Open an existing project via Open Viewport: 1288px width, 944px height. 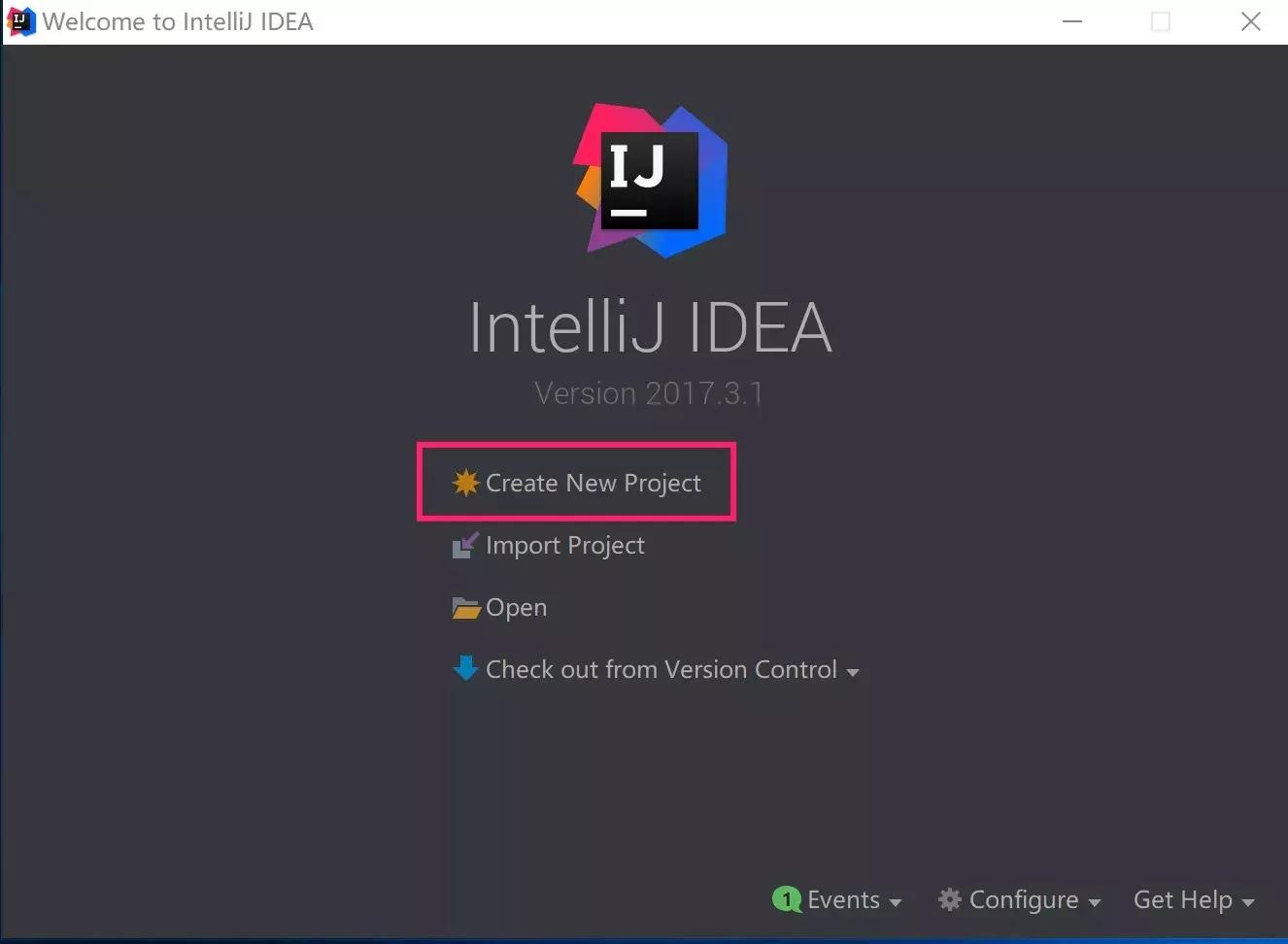(x=516, y=608)
